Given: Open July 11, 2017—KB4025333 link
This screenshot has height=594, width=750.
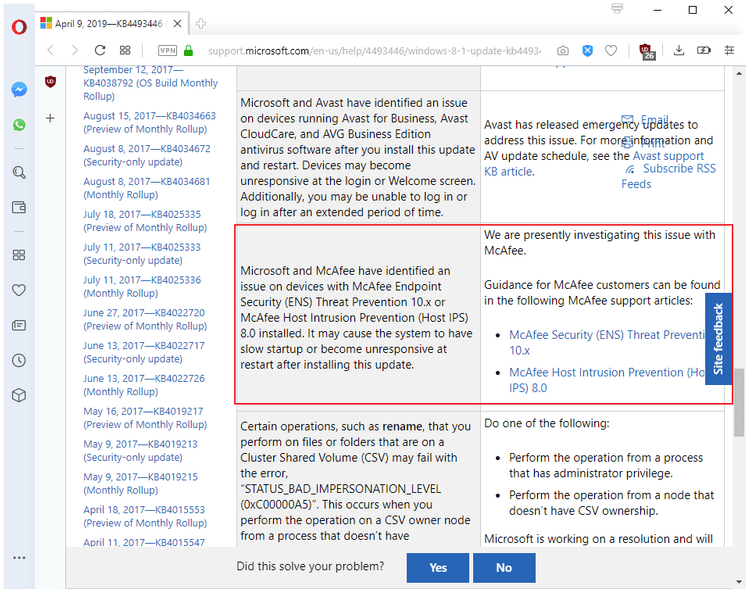Looking at the screenshot, I should (x=142, y=254).
